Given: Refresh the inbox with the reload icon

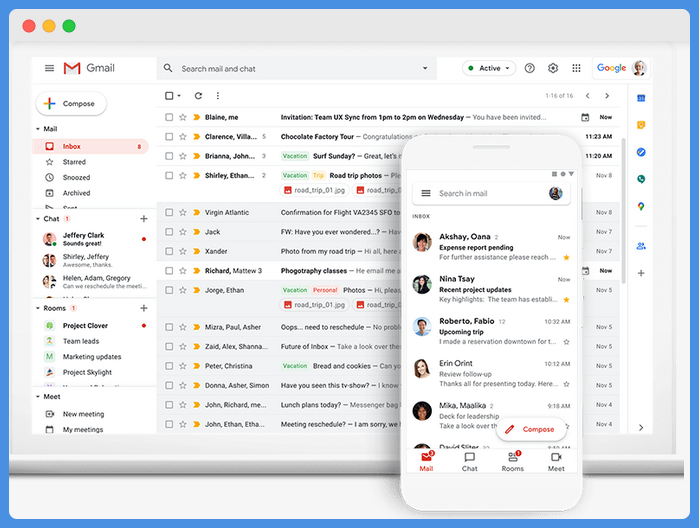Looking at the screenshot, I should coord(198,95).
